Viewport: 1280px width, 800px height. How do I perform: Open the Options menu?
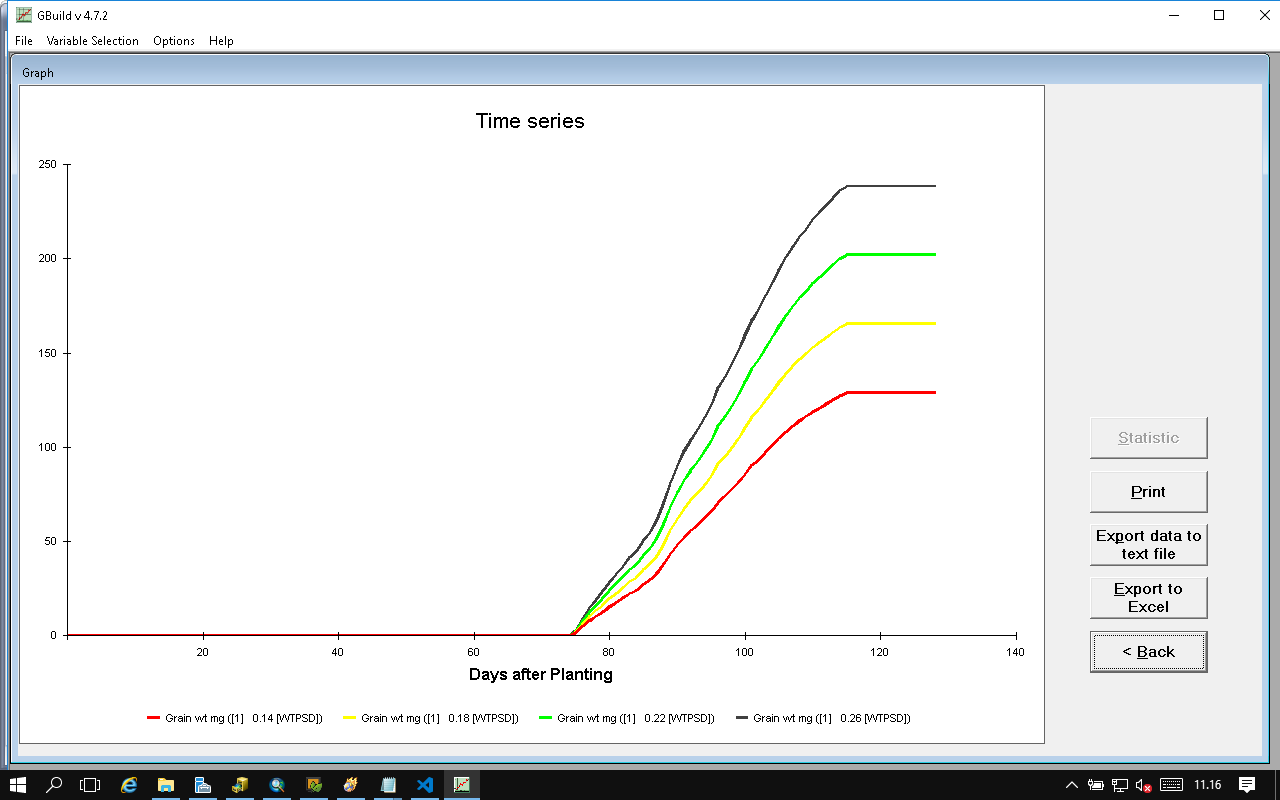(x=174, y=41)
